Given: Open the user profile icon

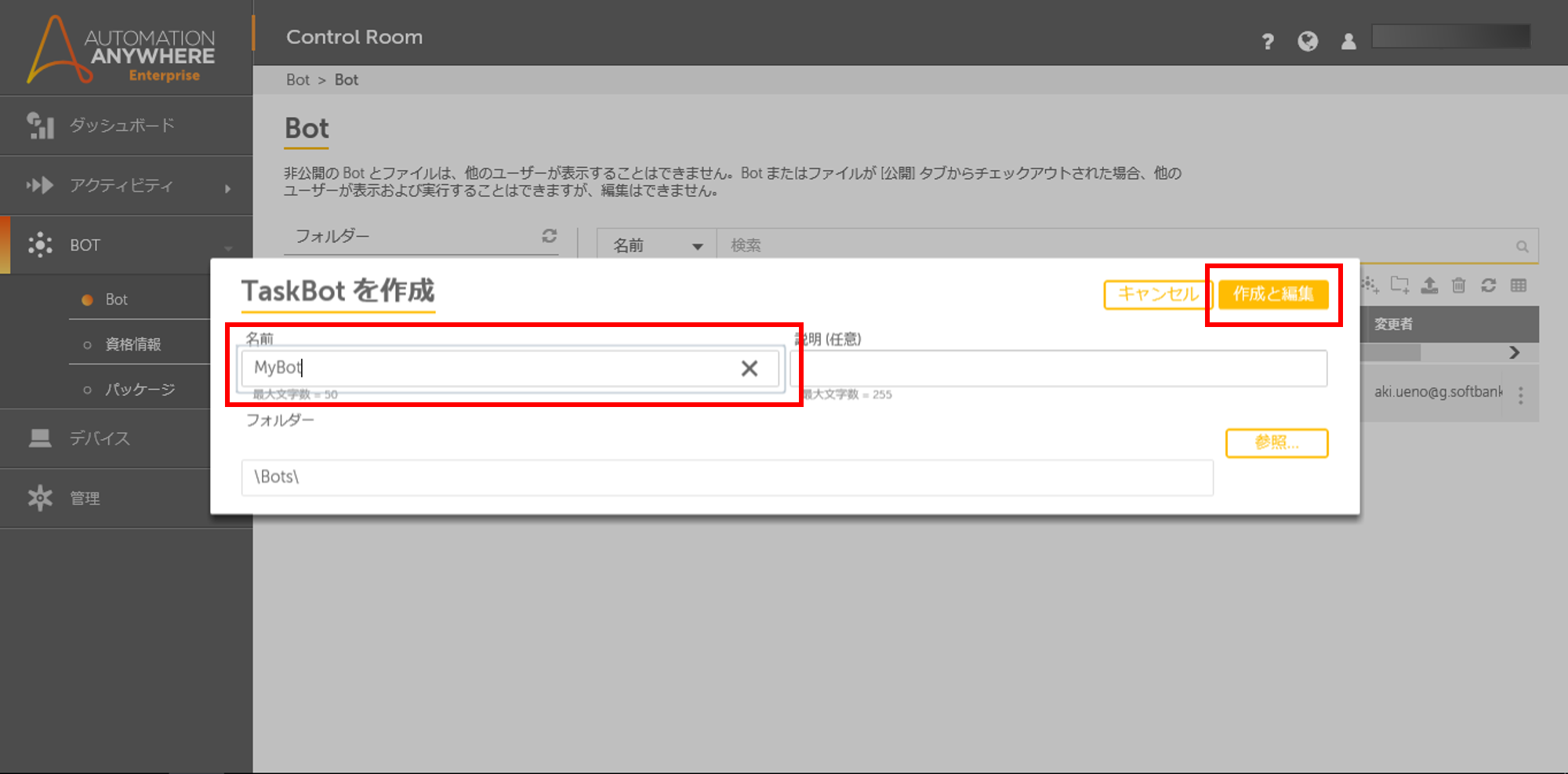Looking at the screenshot, I should pos(1348,42).
